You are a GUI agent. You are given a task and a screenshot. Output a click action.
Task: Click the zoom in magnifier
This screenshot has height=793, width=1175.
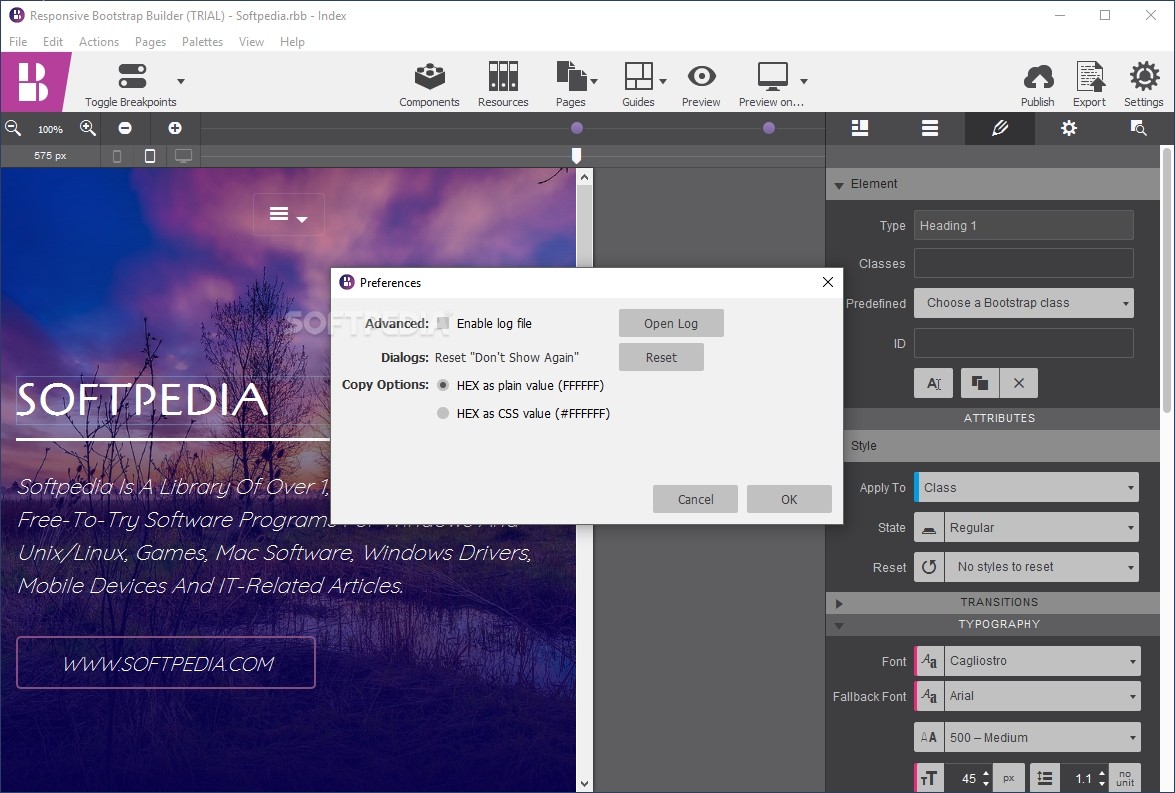pyautogui.click(x=88, y=128)
